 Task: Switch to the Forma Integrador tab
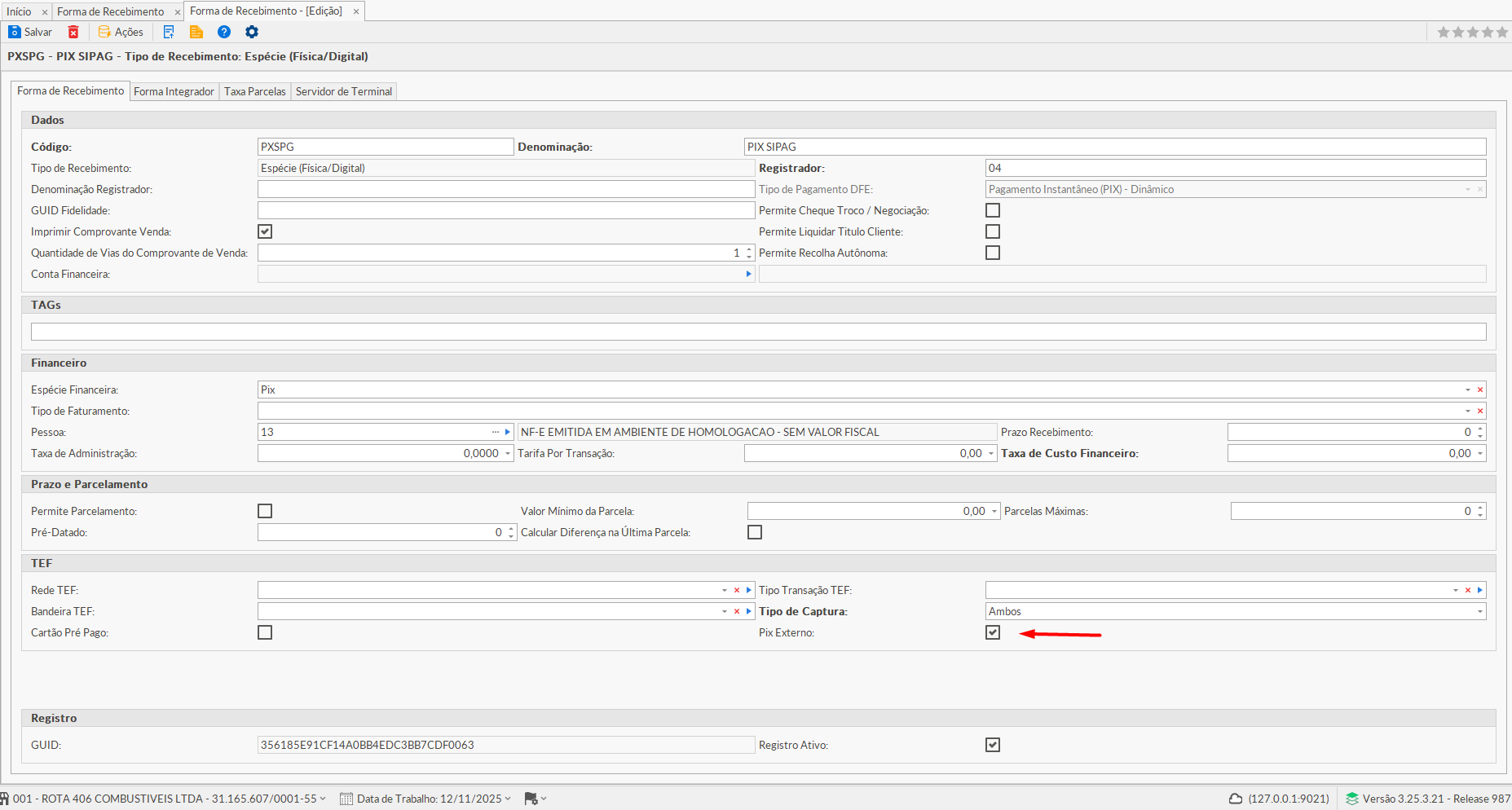point(174,91)
